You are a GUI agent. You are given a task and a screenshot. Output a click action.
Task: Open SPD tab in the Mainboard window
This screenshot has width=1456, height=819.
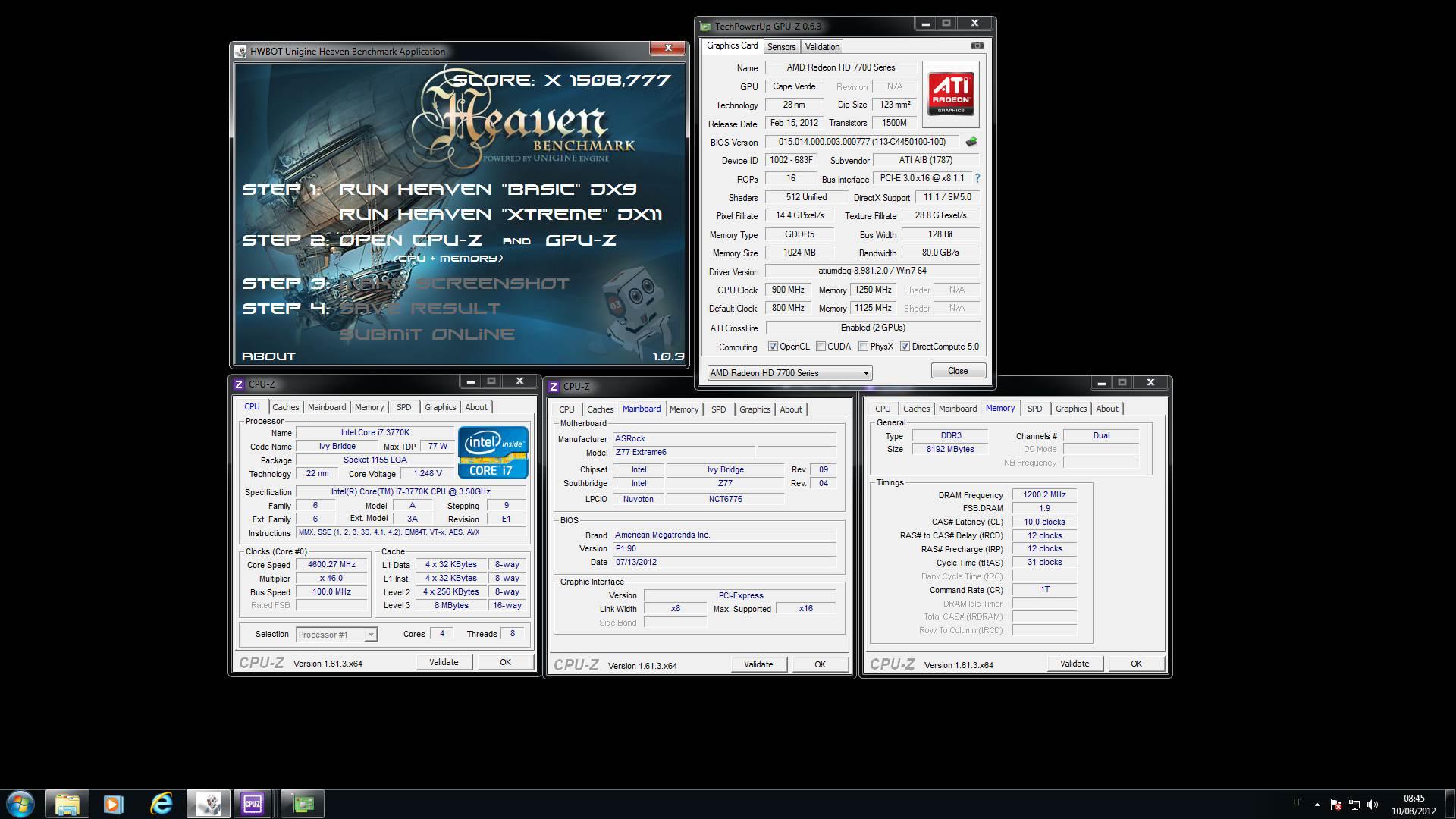tap(718, 409)
